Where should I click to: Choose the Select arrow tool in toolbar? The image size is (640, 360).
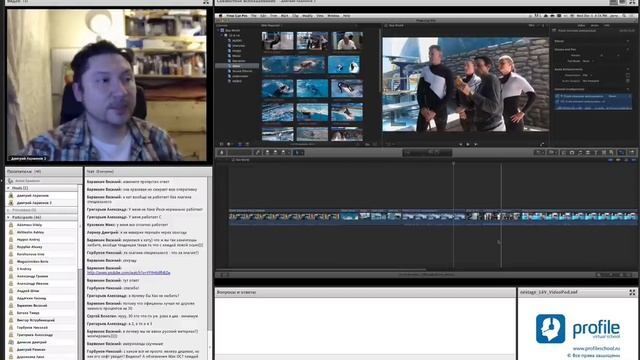[298, 152]
